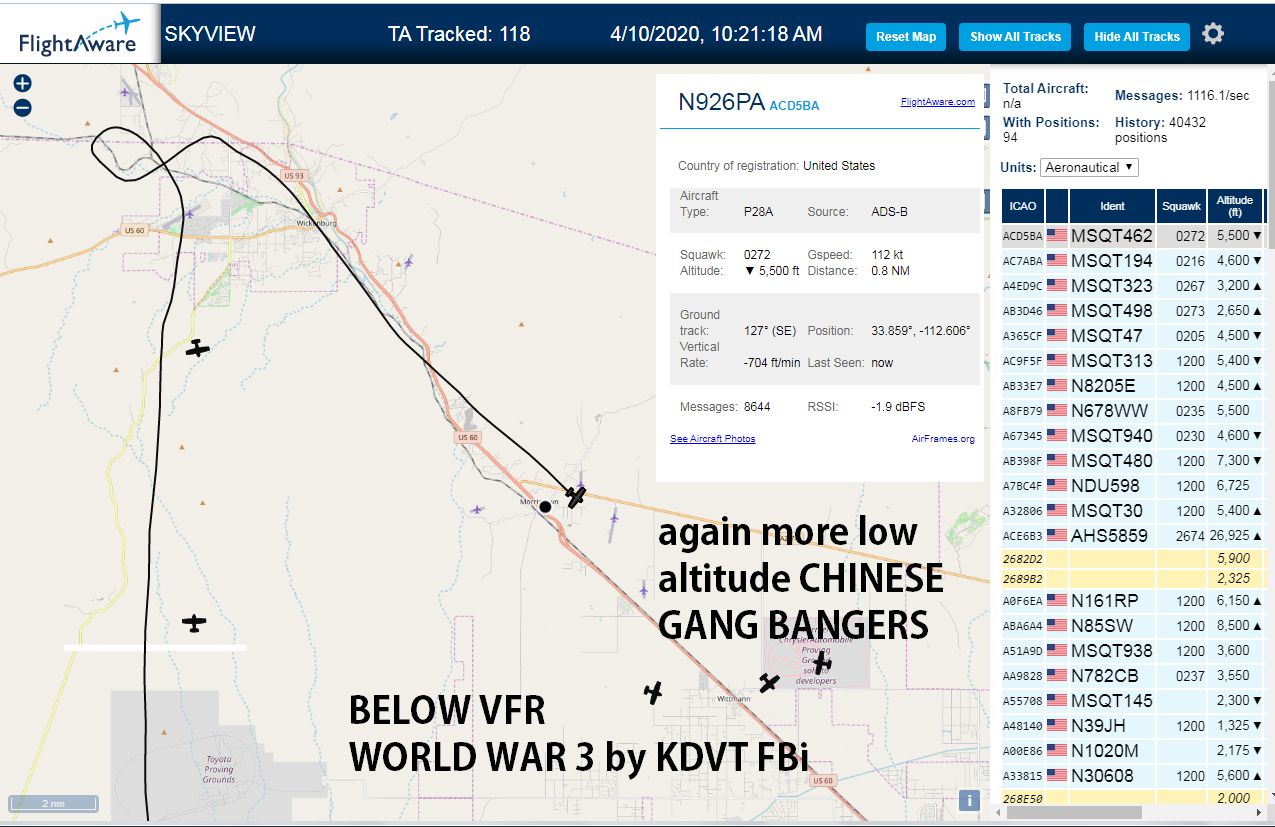Open the map info 'i' button
The image size is (1275, 827).
(968, 800)
